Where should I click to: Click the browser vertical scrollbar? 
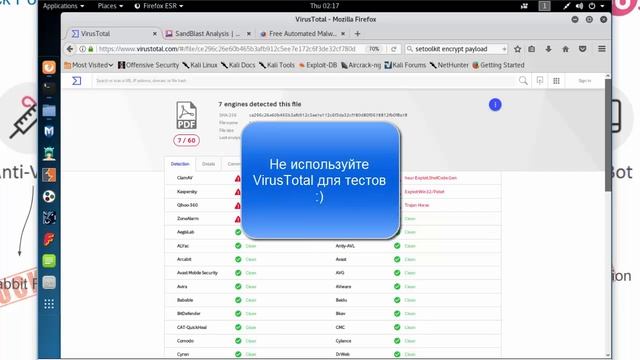click(x=608, y=135)
